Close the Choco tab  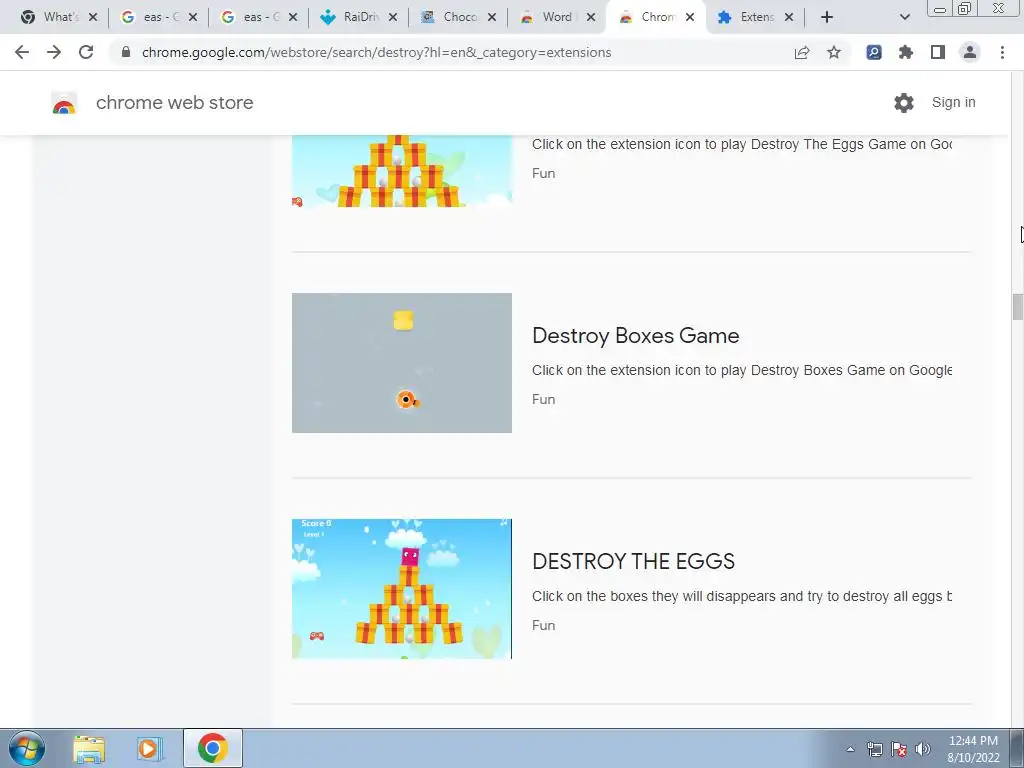[x=492, y=18]
